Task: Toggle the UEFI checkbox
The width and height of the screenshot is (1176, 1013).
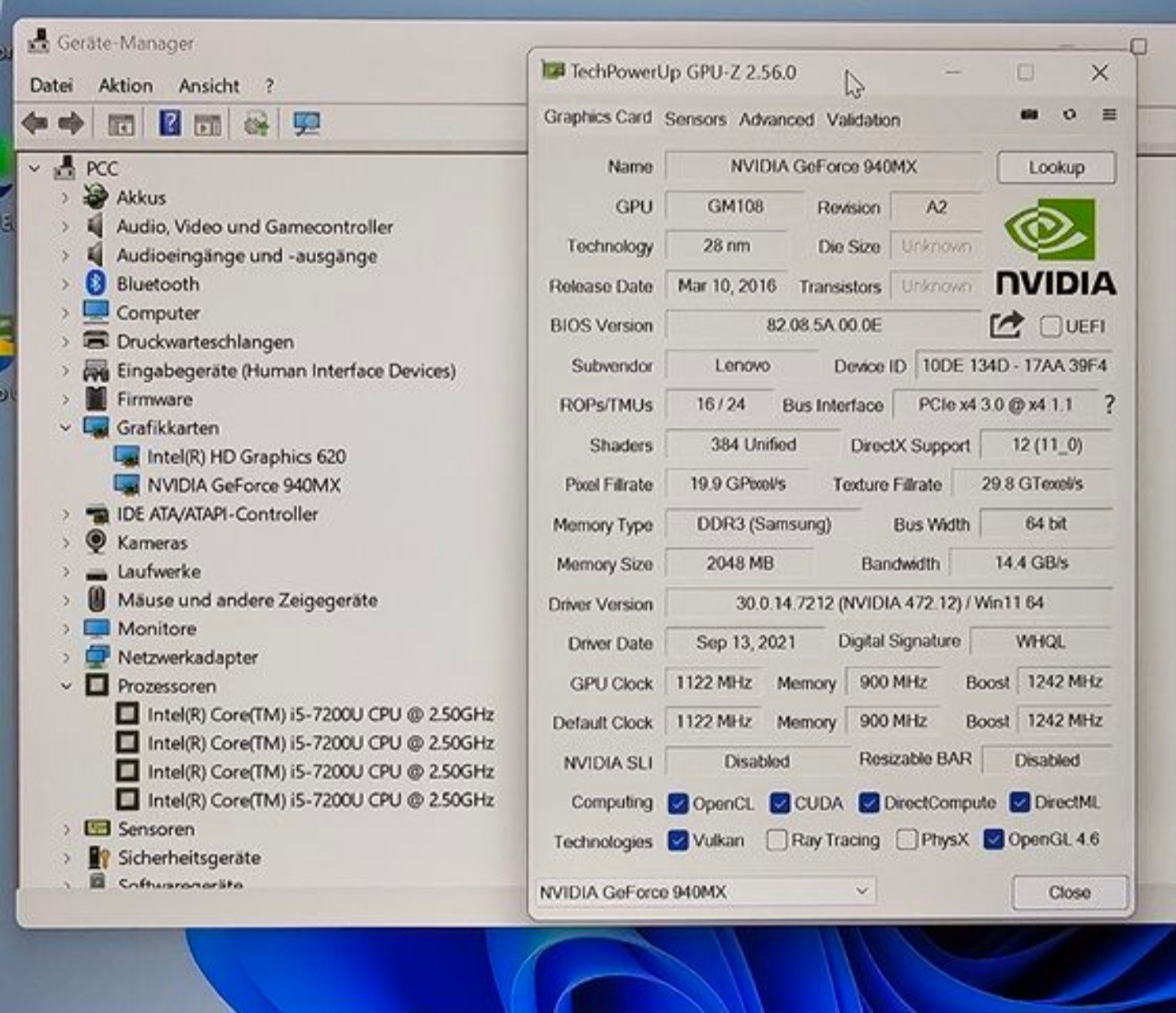Action: [x=1050, y=327]
